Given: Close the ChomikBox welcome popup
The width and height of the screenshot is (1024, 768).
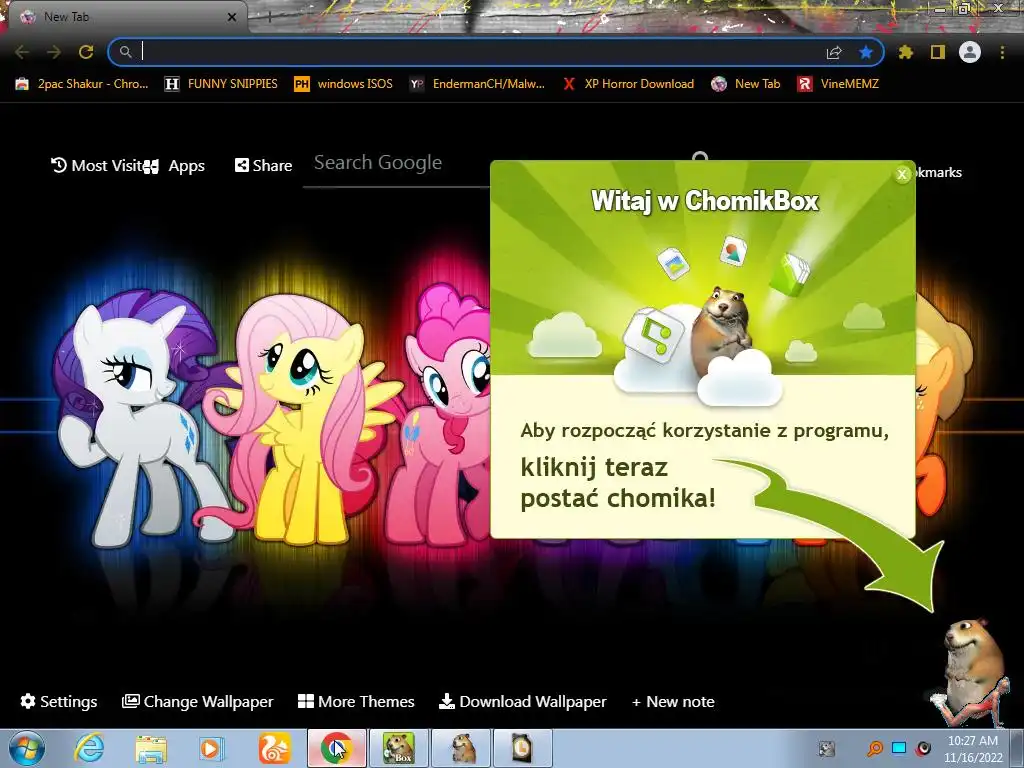Looking at the screenshot, I should pos(902,174).
